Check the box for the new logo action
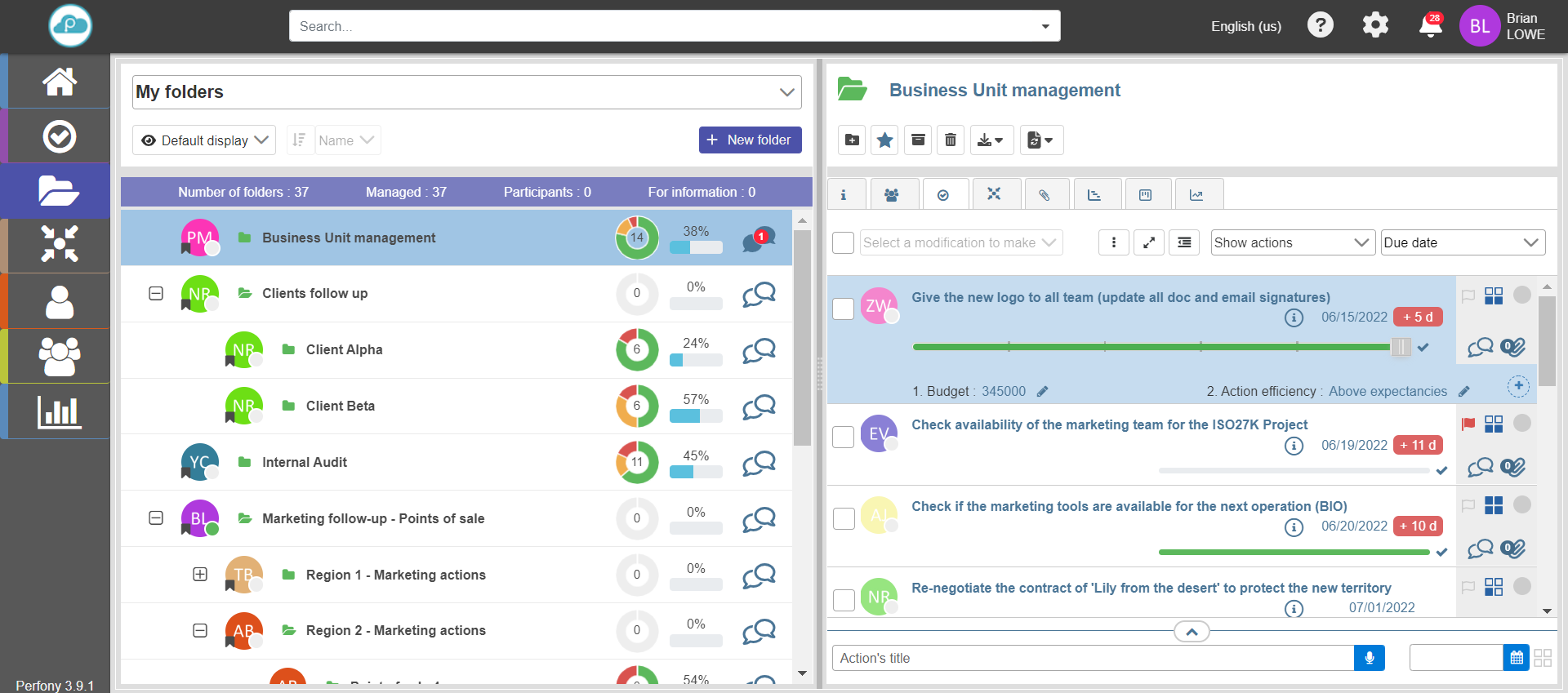 coord(844,309)
